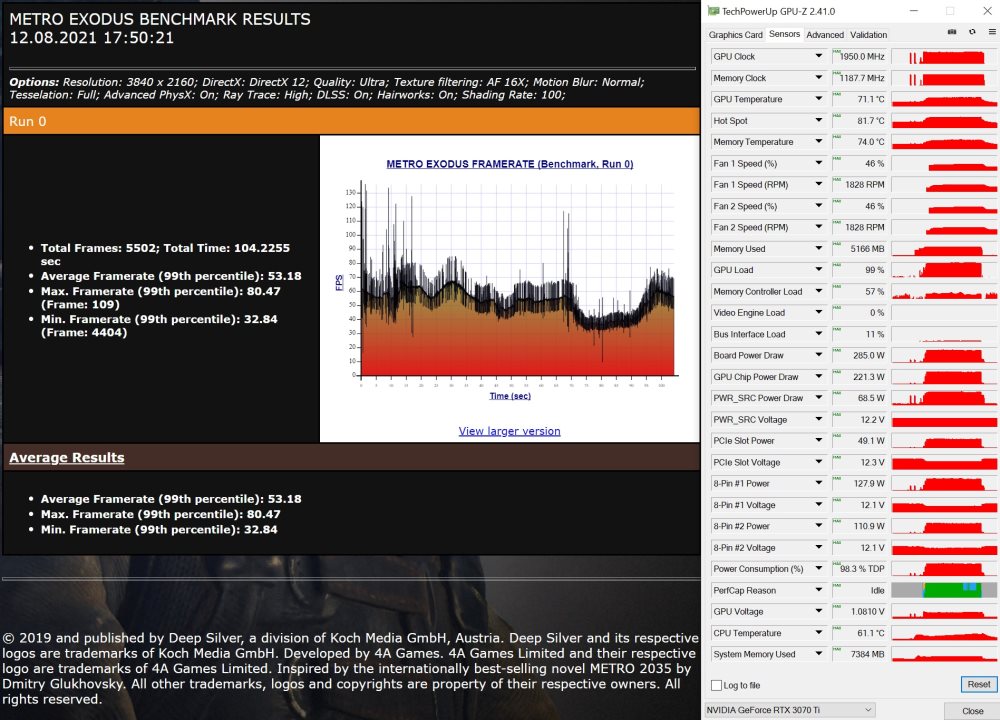
Task: Open the Advanced tab
Action: (x=825, y=35)
